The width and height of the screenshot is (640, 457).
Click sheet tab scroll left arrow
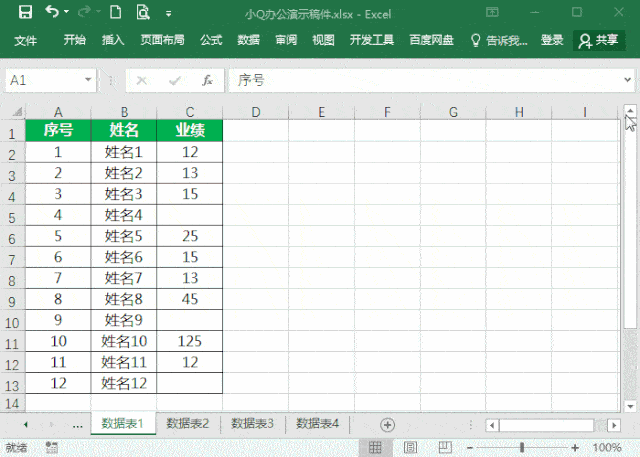[x=26, y=425]
